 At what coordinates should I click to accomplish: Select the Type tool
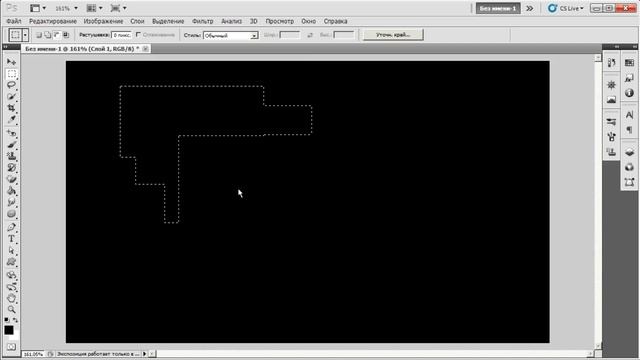pos(11,239)
